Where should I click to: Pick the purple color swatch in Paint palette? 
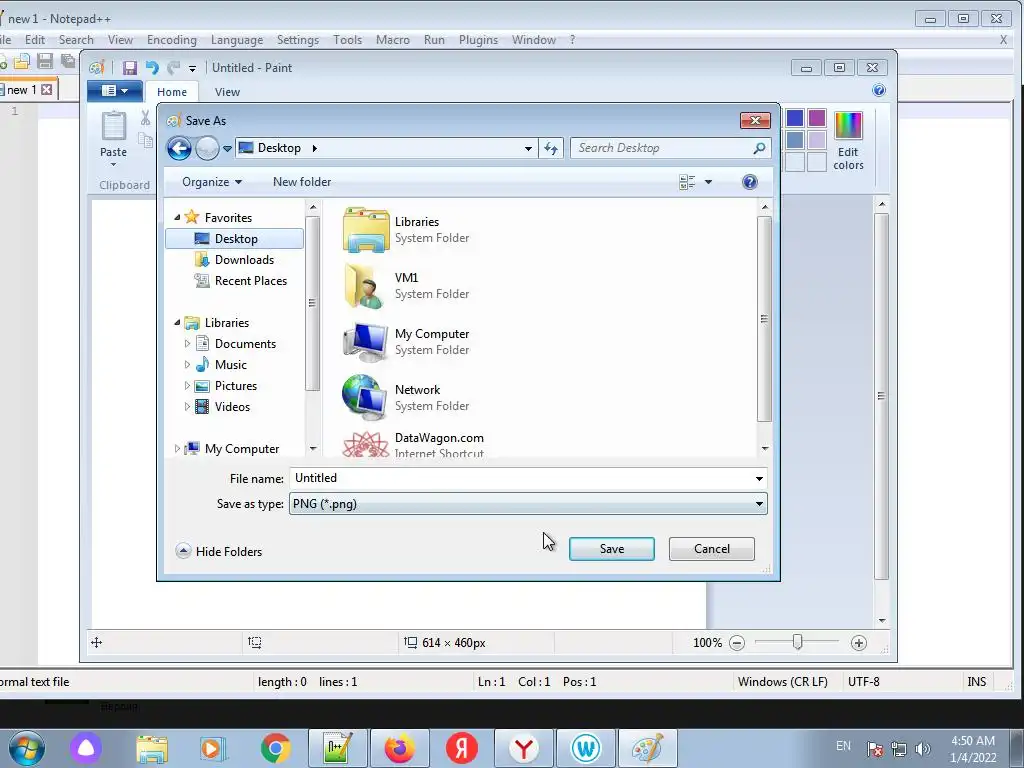[x=816, y=118]
